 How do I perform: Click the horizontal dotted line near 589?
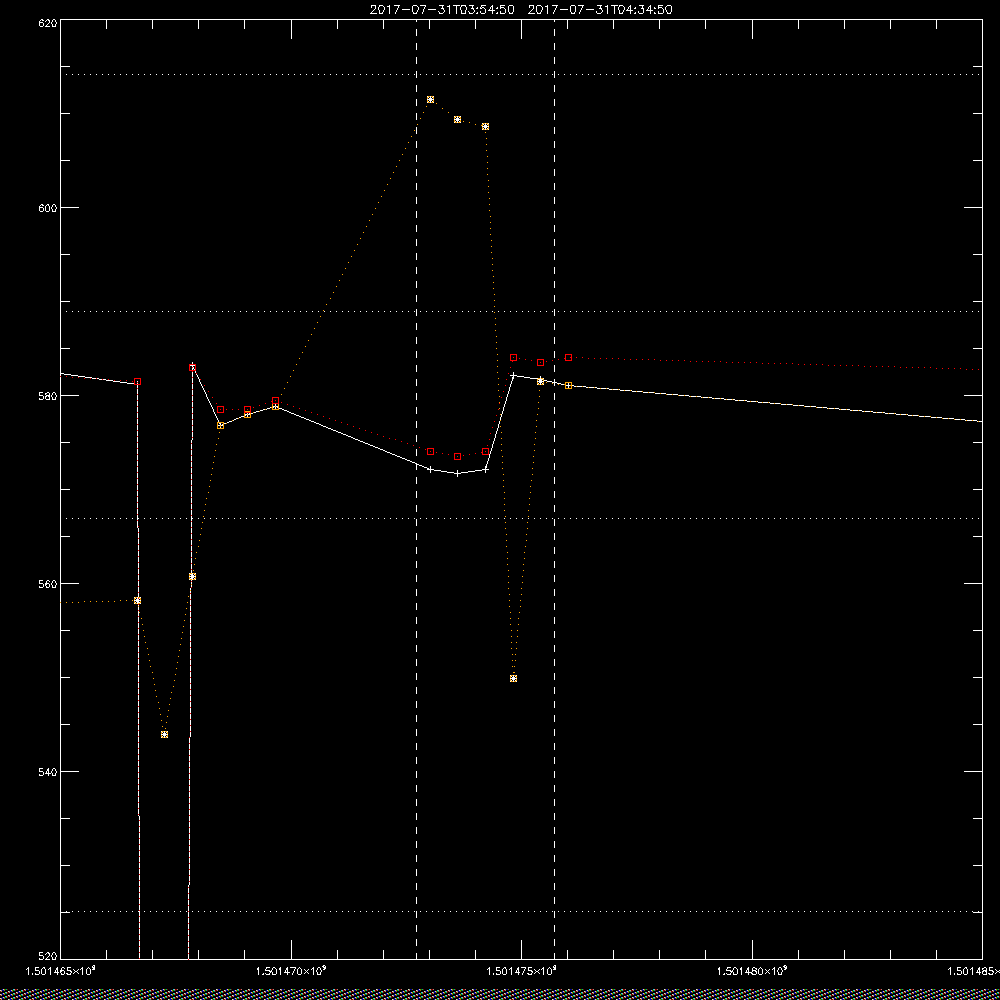[521, 311]
